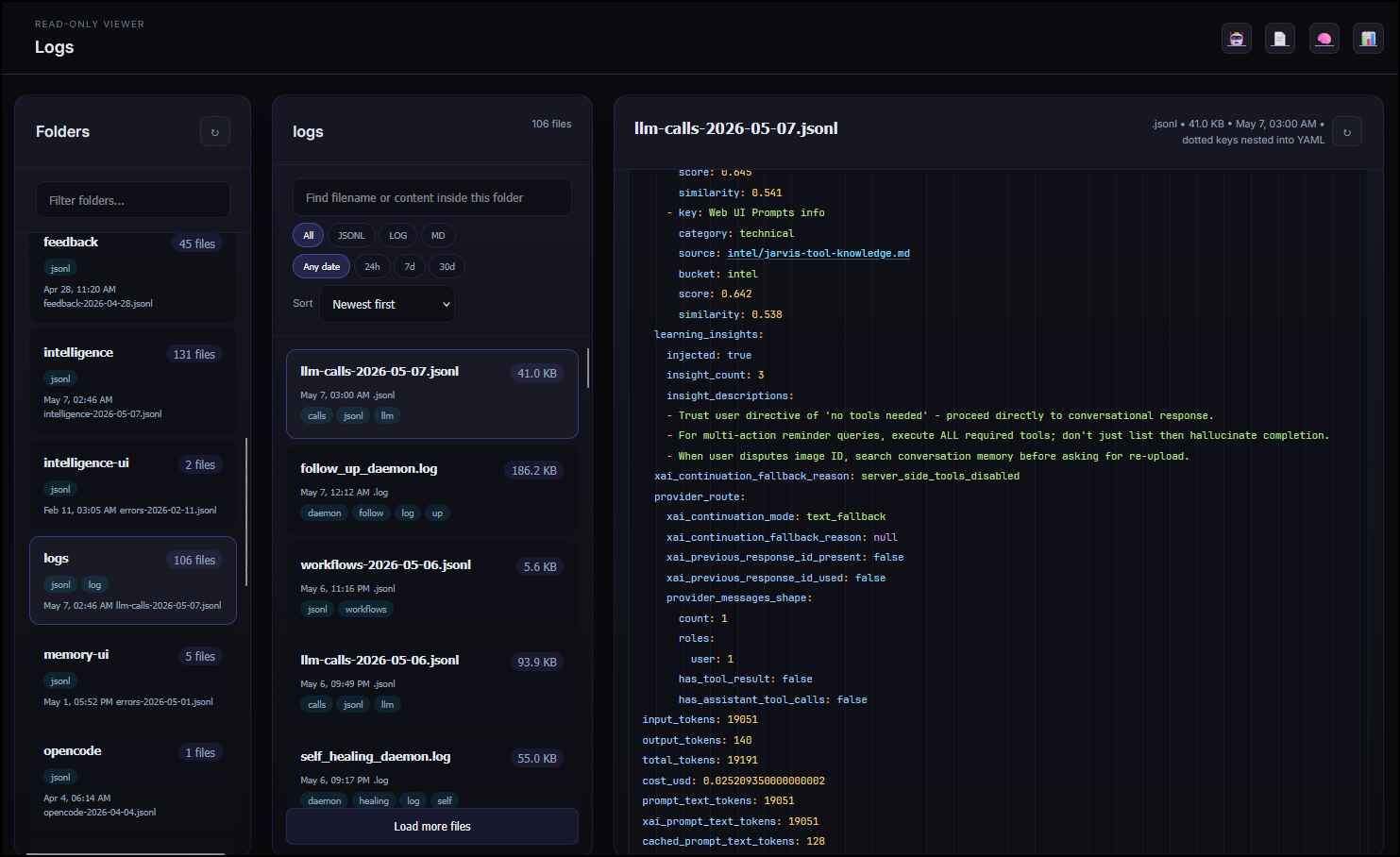Click the jsonl tag in feedback folder
The height and width of the screenshot is (857, 1400).
click(60, 268)
